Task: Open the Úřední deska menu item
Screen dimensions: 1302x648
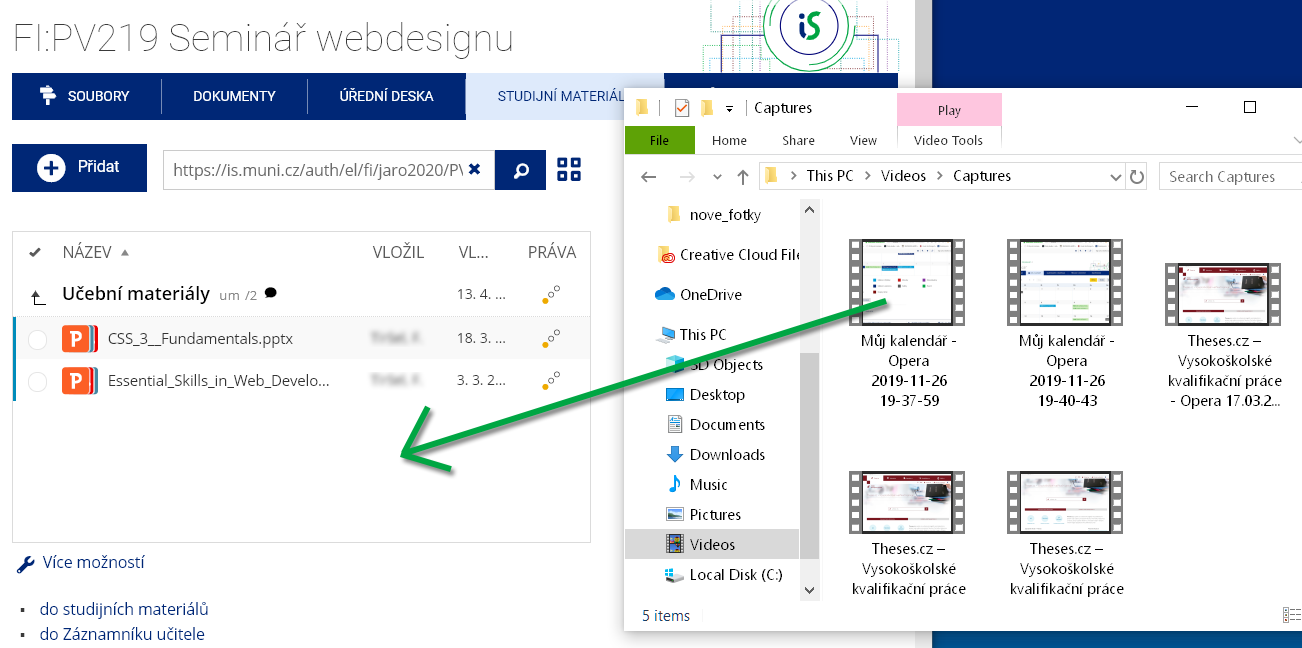Action: [x=386, y=97]
